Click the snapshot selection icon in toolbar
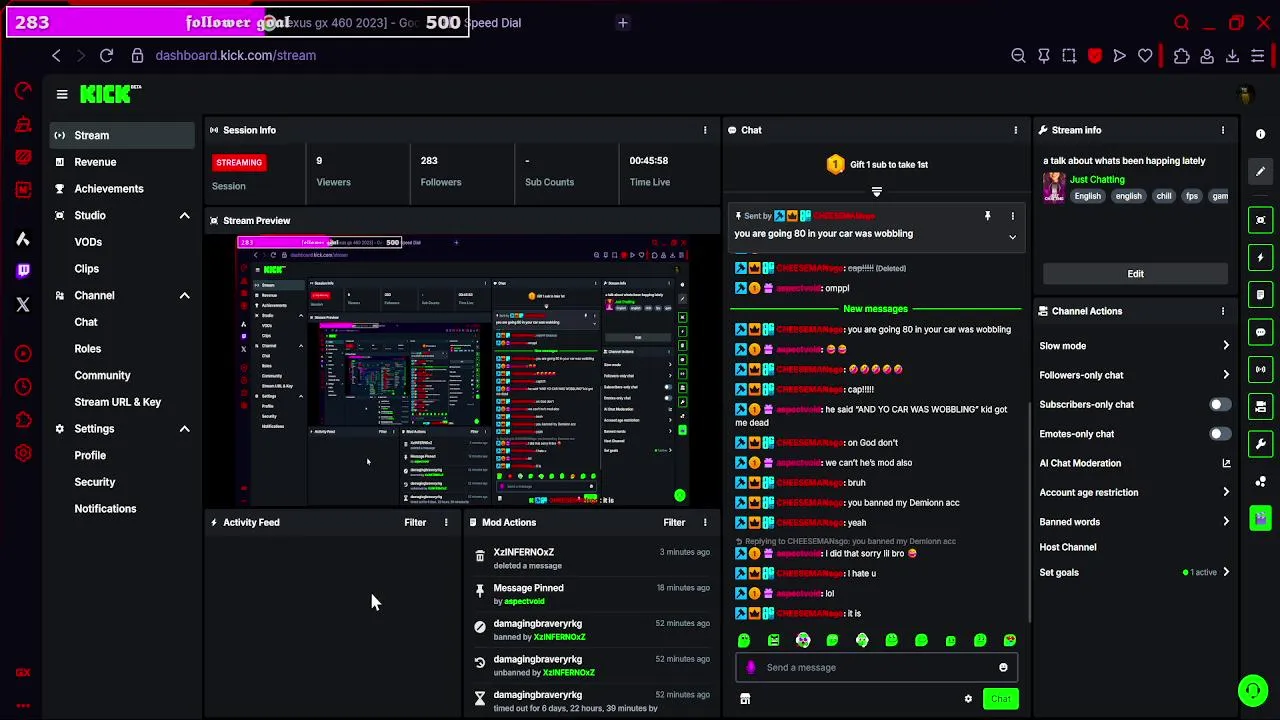Viewport: 1280px width, 720px height. pyautogui.click(x=1069, y=56)
